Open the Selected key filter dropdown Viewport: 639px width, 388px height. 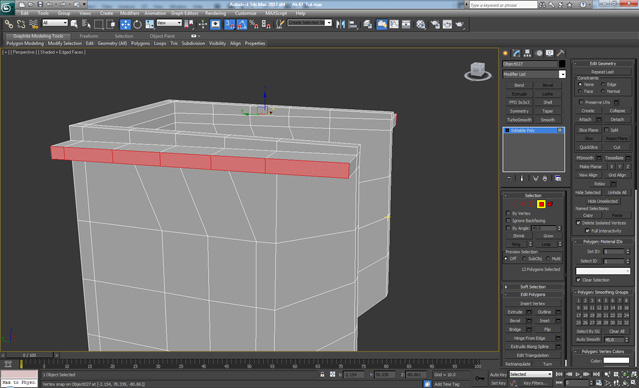point(531,374)
